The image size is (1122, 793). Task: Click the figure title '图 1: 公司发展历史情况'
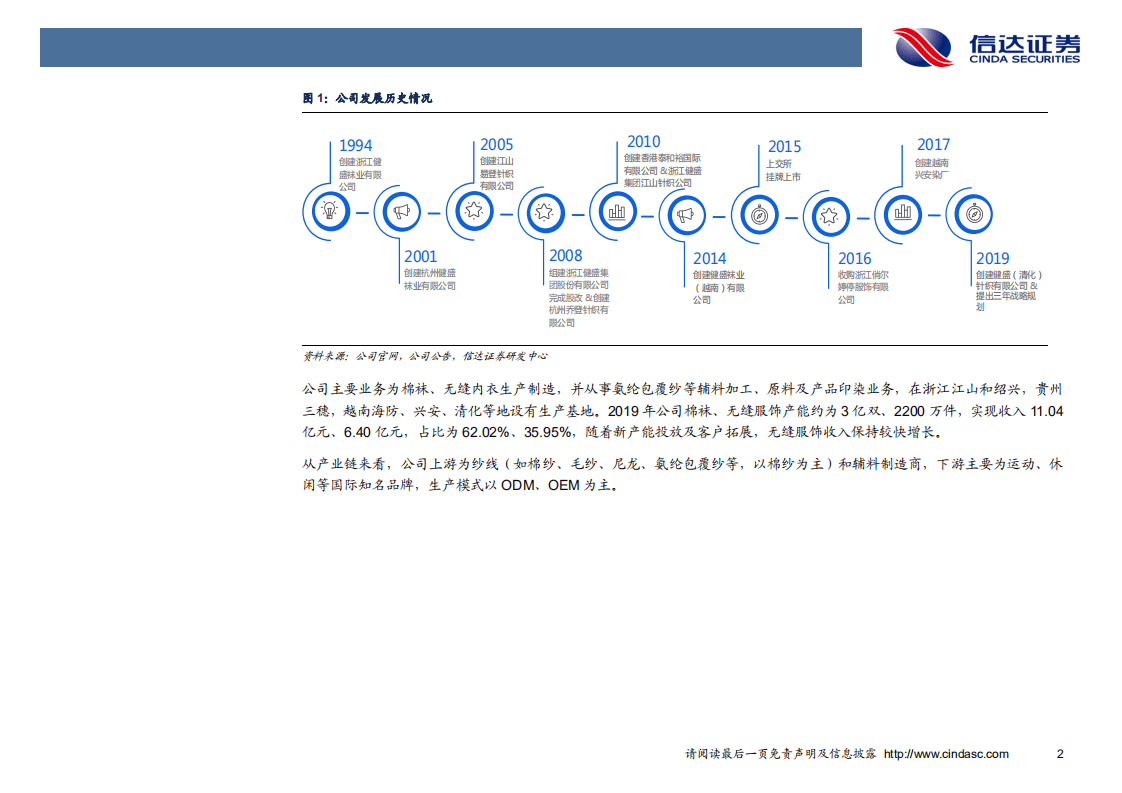click(x=367, y=98)
